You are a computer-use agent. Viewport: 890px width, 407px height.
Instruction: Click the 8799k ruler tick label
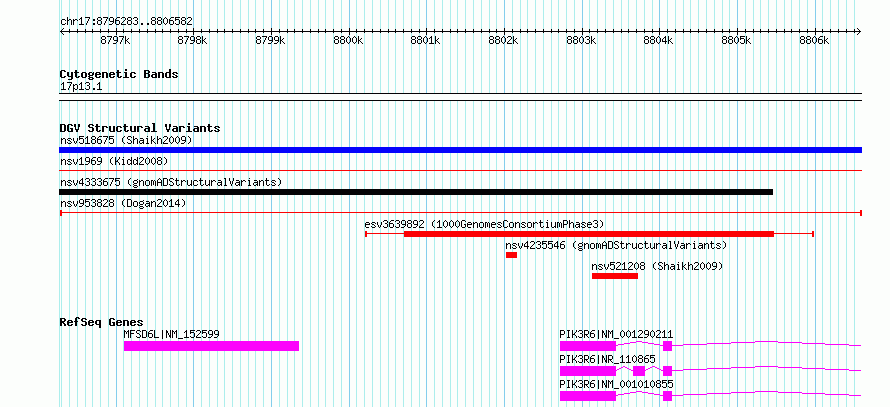click(x=271, y=41)
